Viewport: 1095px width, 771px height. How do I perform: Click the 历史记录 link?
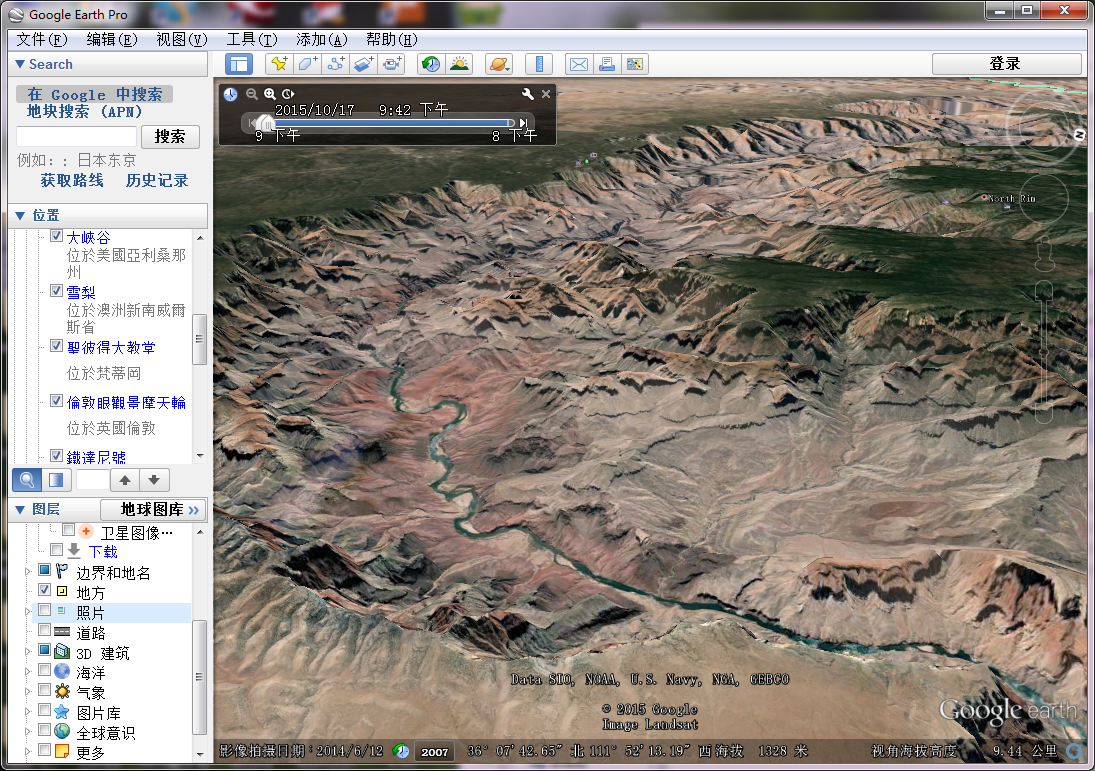[157, 181]
